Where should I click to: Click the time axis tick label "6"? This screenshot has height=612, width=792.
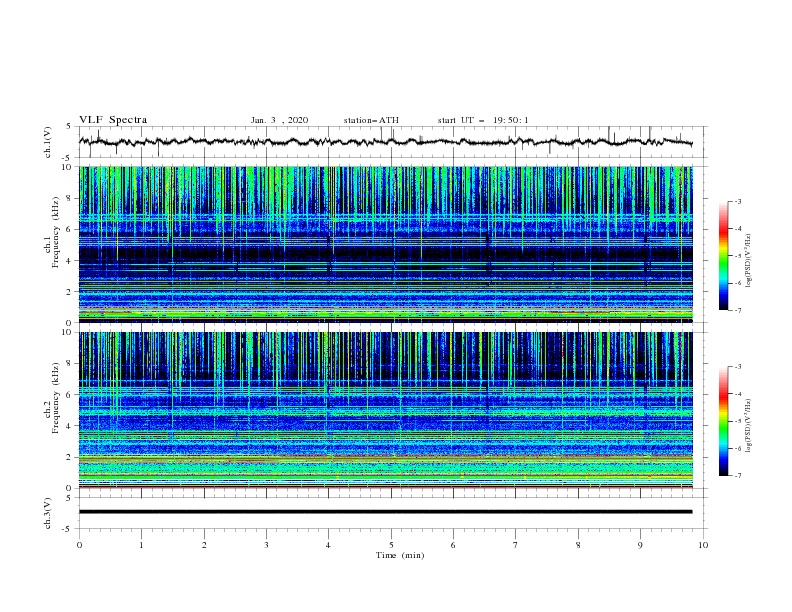[453, 545]
